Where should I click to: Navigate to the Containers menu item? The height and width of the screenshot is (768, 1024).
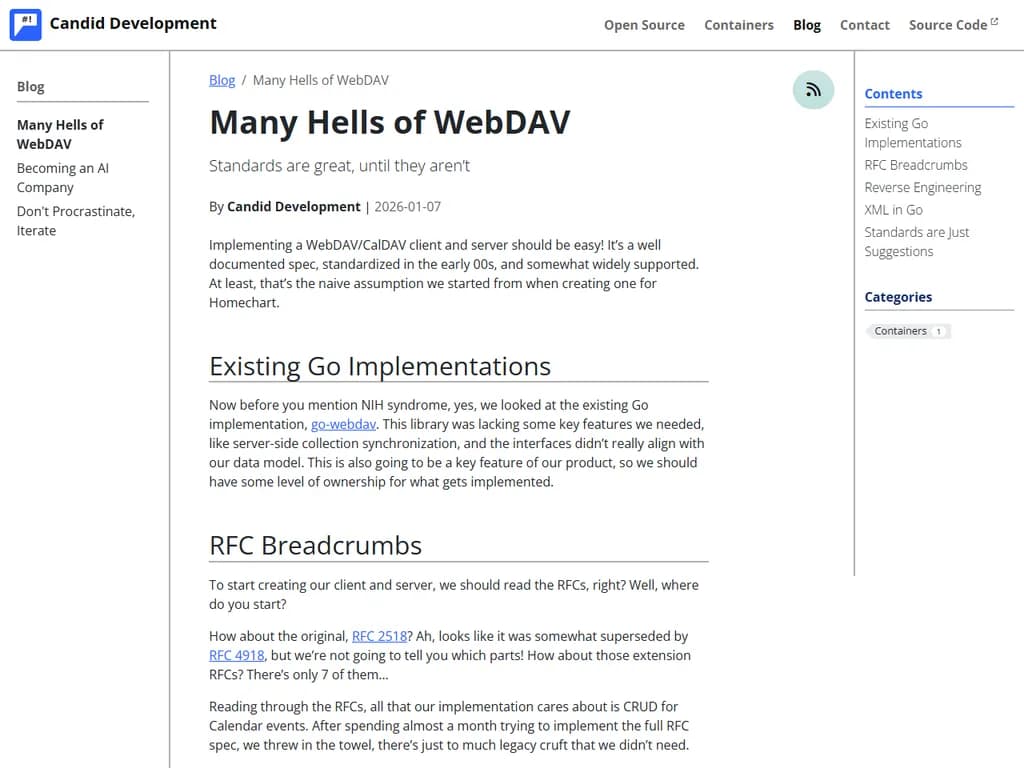tap(739, 25)
